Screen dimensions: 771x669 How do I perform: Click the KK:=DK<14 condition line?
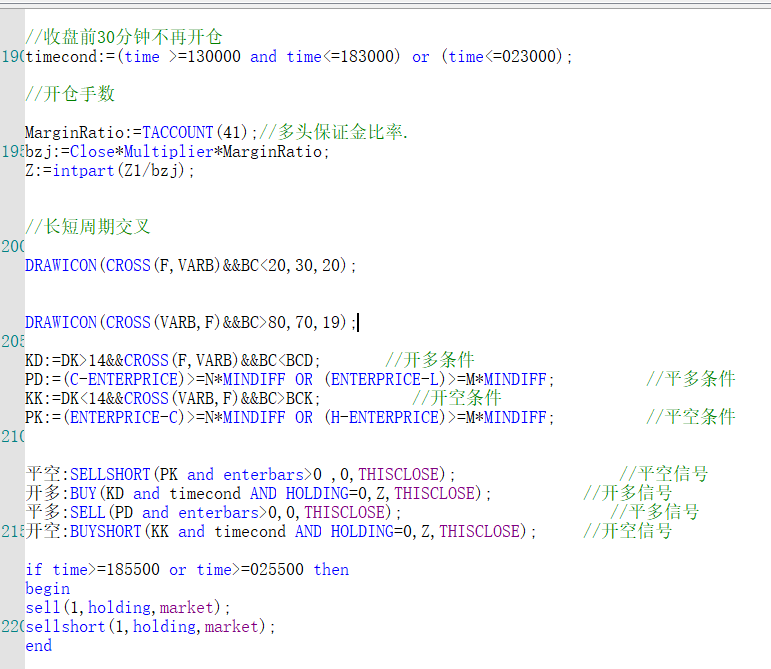click(173, 398)
